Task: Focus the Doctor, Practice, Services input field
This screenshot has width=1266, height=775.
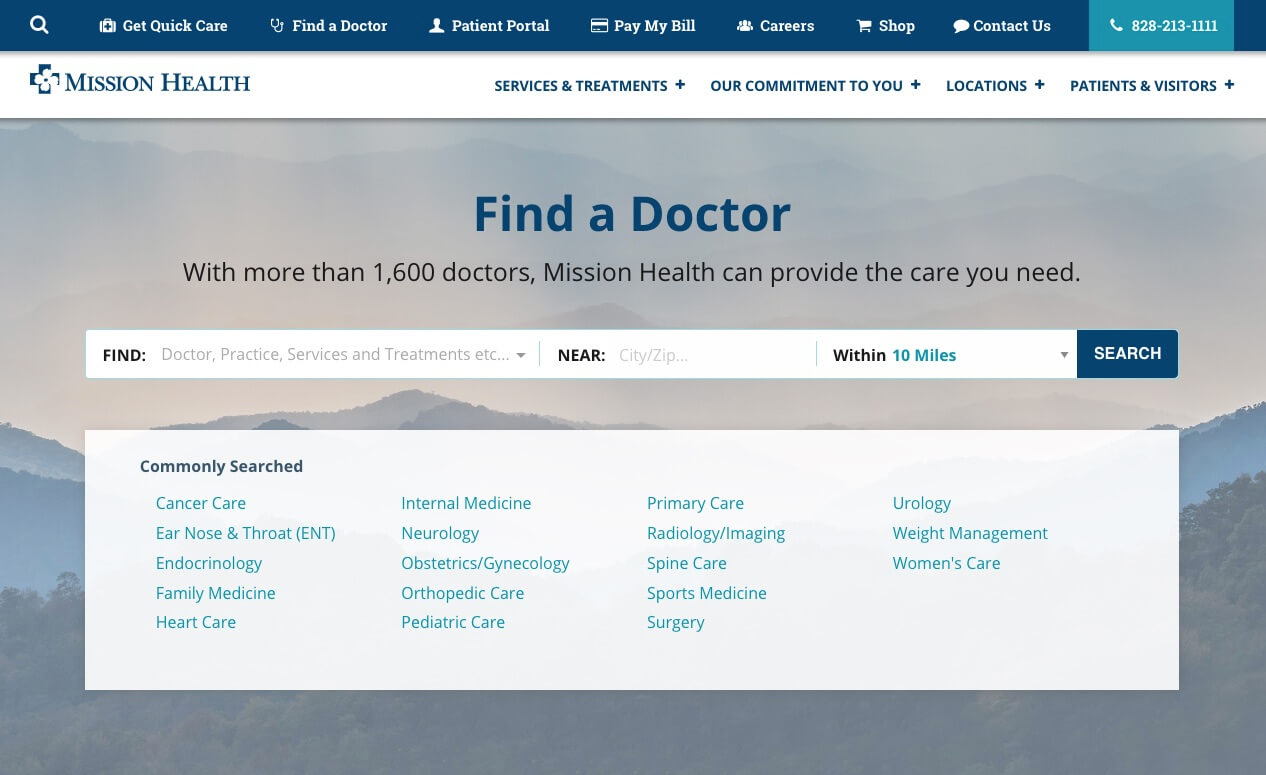Action: (335, 355)
